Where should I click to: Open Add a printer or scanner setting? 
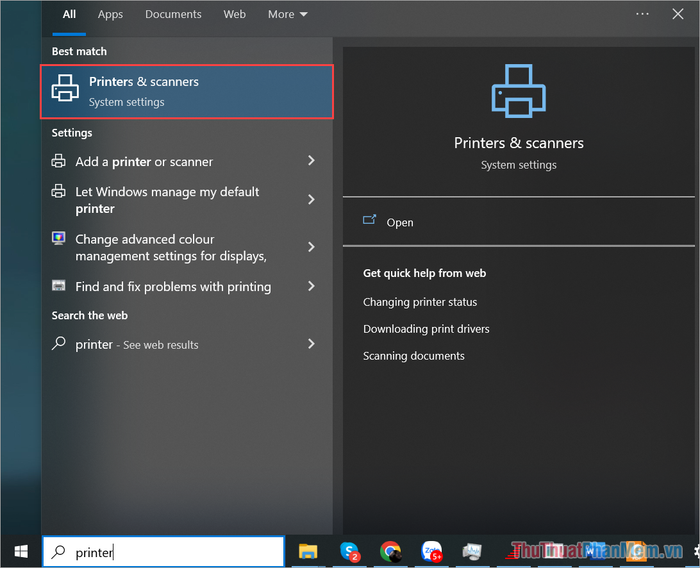[x=187, y=161]
